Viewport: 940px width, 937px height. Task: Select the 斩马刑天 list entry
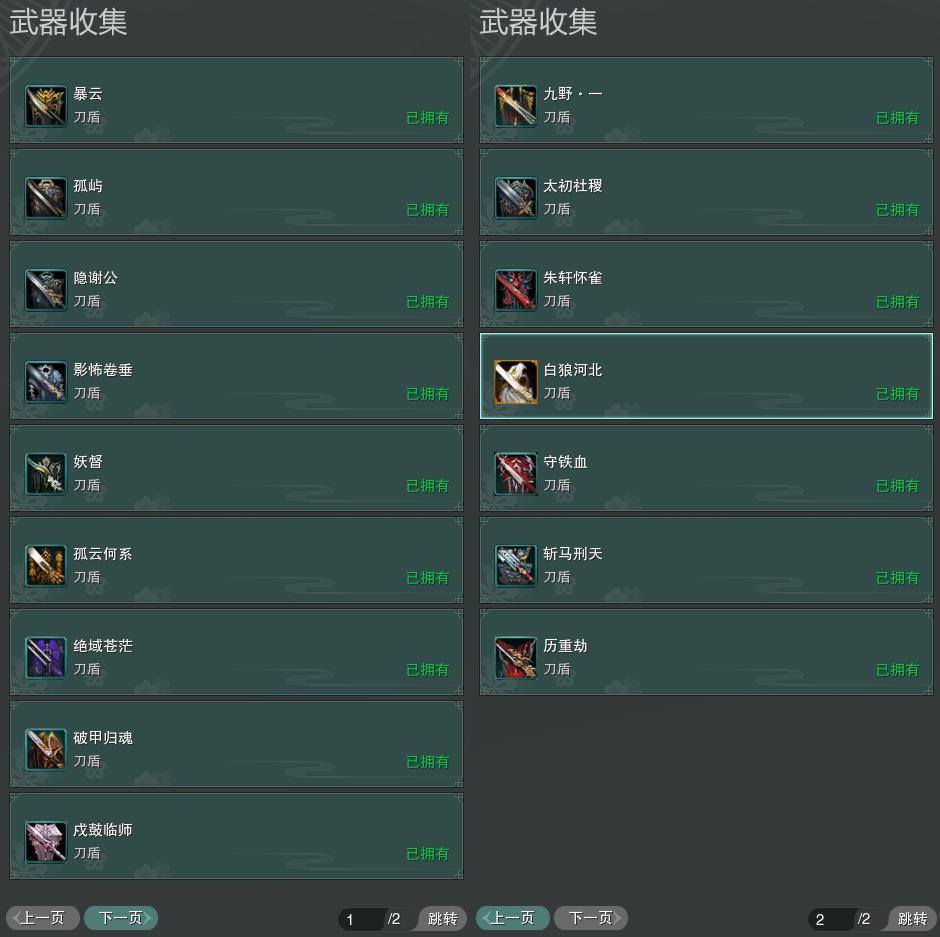(706, 560)
